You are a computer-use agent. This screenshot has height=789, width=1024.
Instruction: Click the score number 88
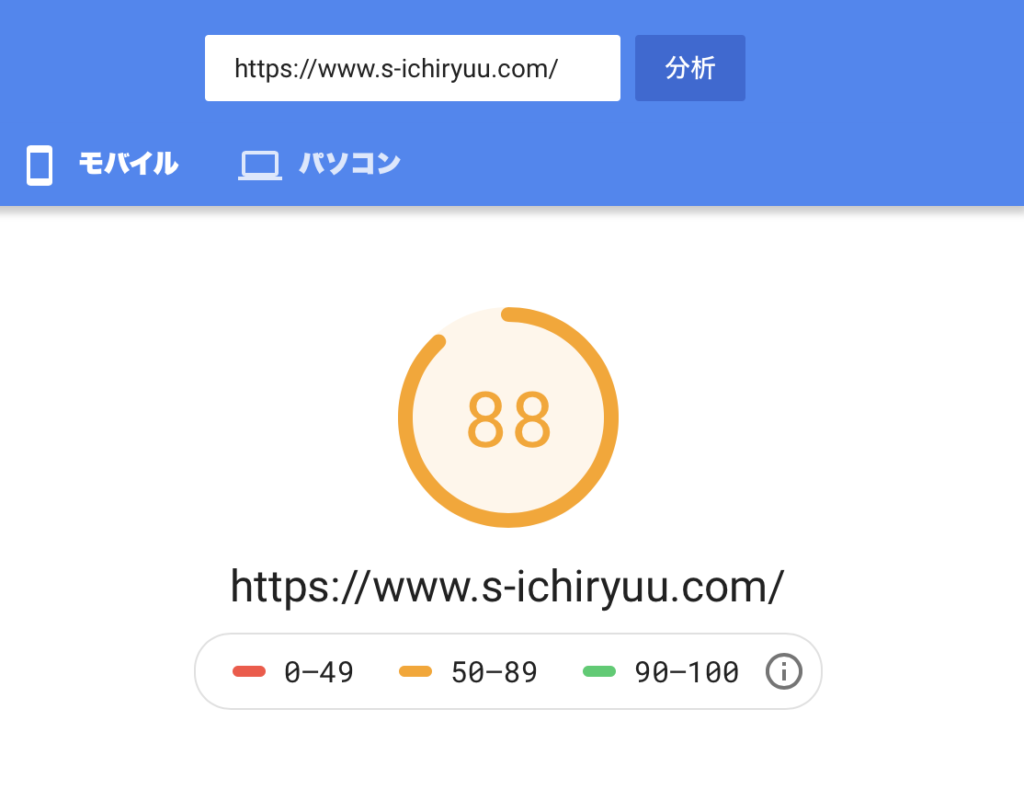tap(509, 419)
